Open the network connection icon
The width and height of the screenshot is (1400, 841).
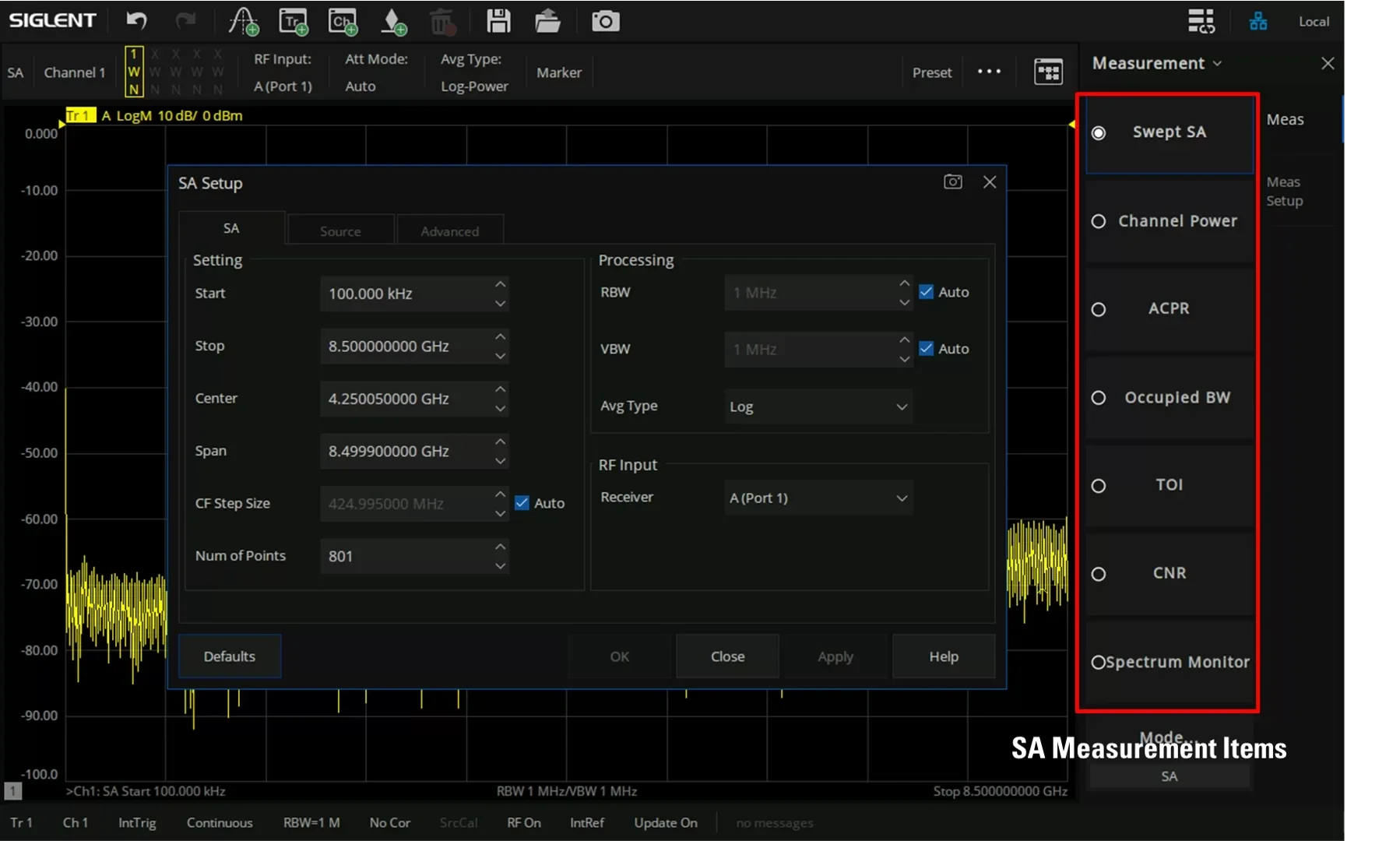point(1258,21)
